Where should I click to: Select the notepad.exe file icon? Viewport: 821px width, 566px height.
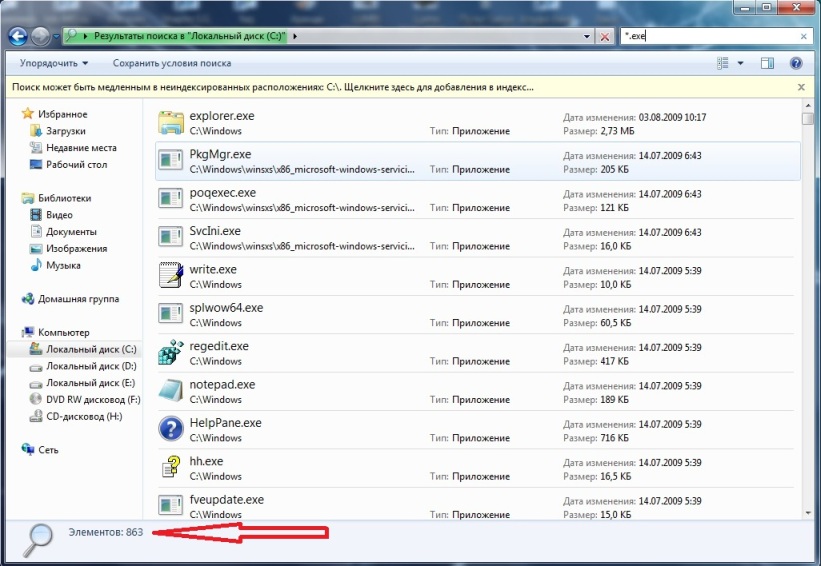pos(171,390)
